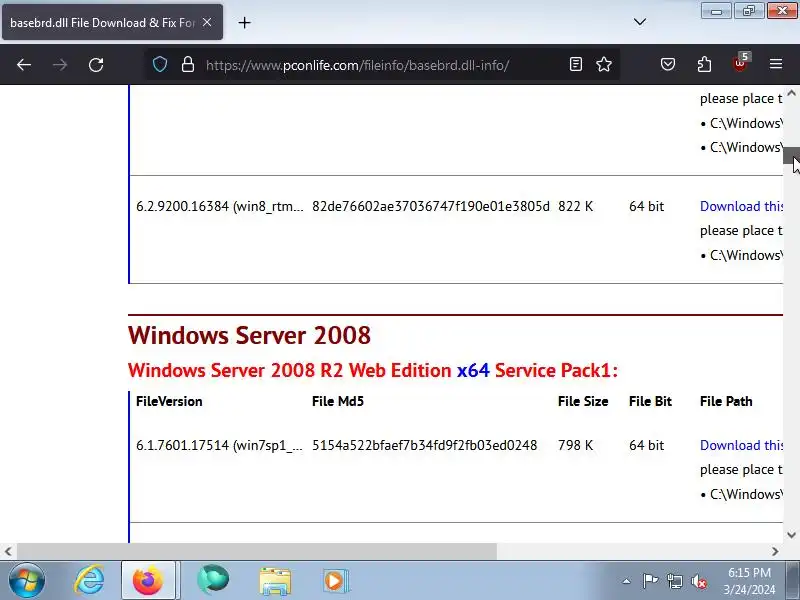
Task: Click the FileVersion column header
Action: (169, 401)
